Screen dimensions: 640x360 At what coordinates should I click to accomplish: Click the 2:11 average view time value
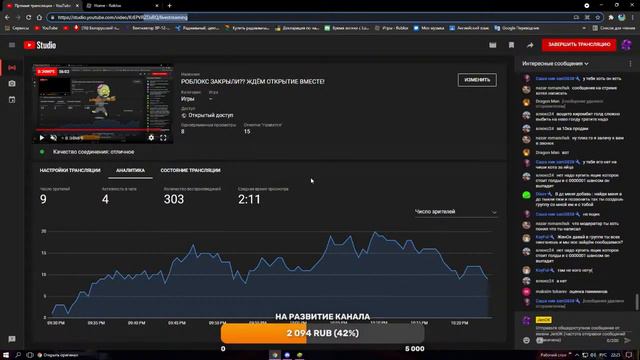pos(249,199)
